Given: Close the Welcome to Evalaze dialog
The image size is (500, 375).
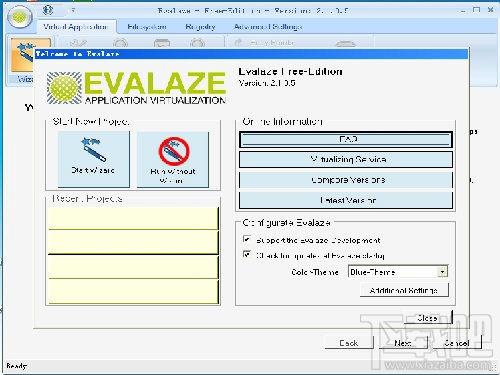Looking at the screenshot, I should [x=428, y=318].
